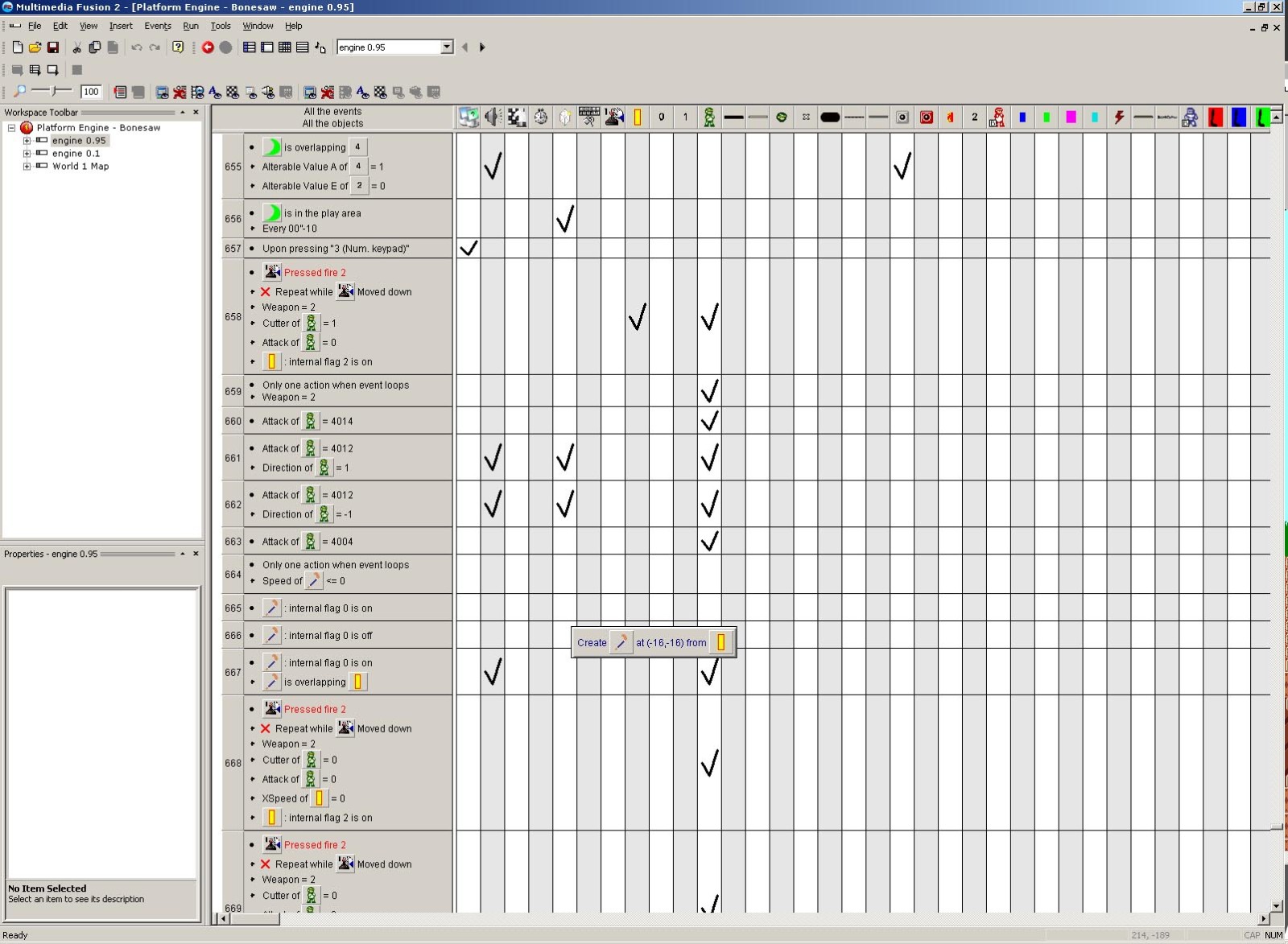
Task: Open the Insert menu
Action: click(x=121, y=26)
